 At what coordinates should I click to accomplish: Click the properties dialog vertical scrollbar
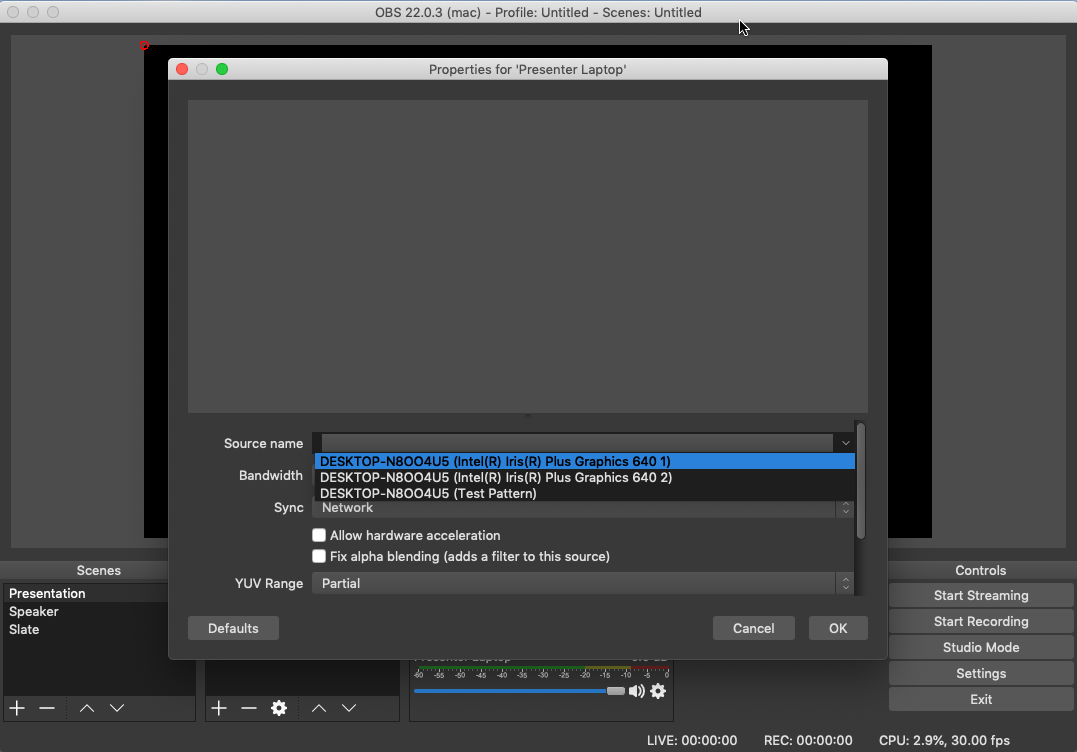tap(861, 481)
